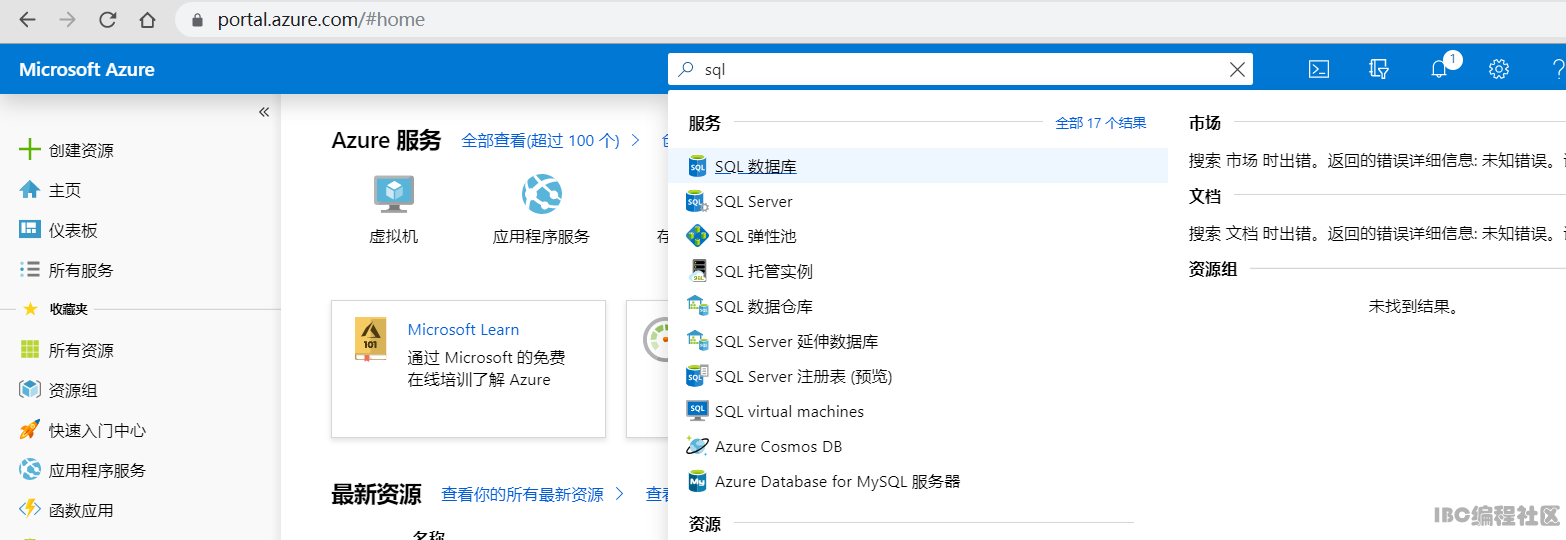Click the 资源组 cube icon

pyautogui.click(x=30, y=390)
